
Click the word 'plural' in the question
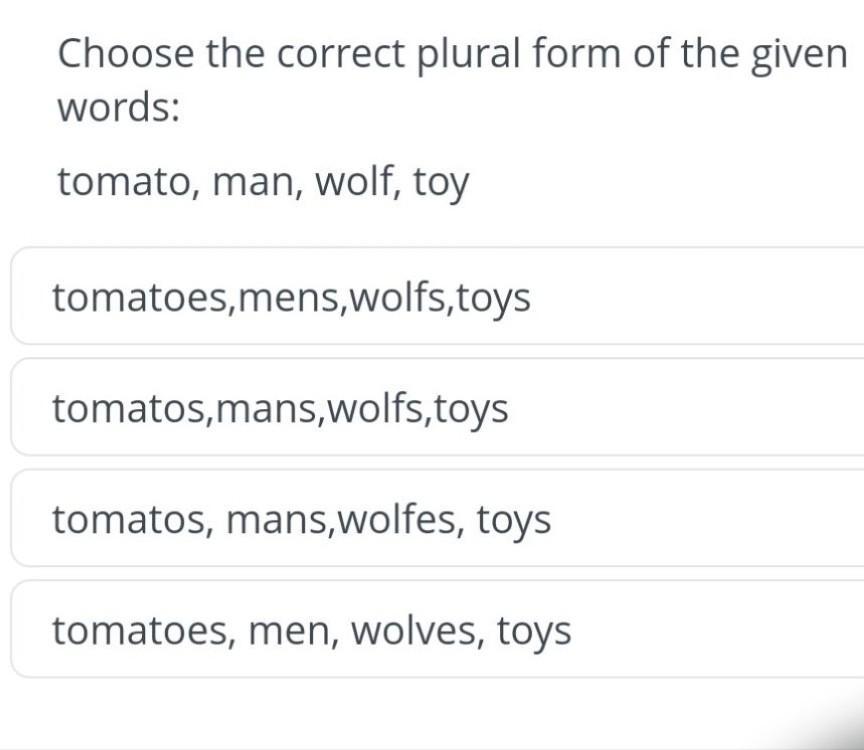[x=464, y=53]
